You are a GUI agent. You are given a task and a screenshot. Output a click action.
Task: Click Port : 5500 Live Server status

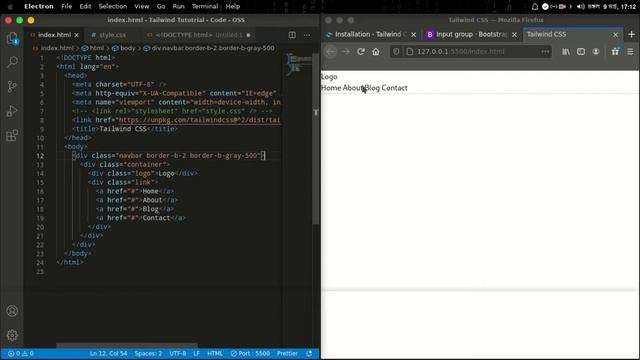tap(250, 353)
